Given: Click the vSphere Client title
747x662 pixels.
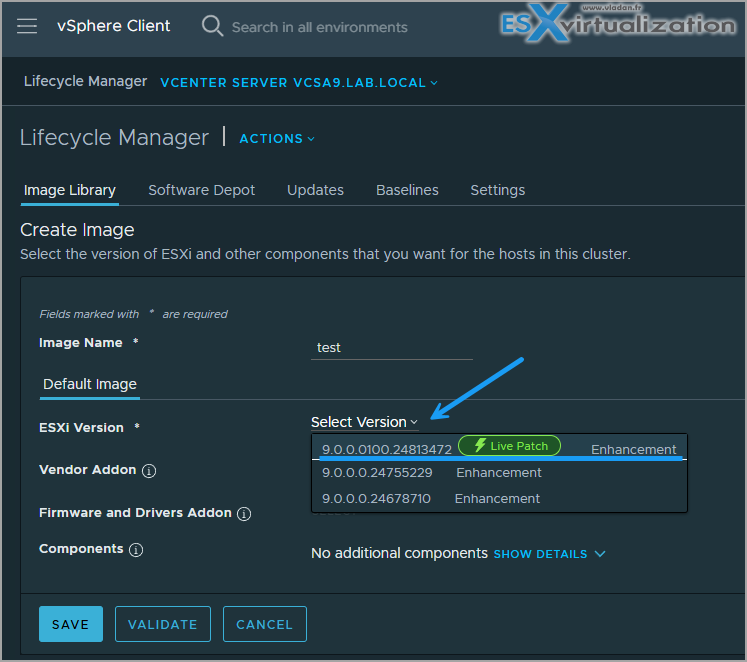Looking at the screenshot, I should pos(113,26).
